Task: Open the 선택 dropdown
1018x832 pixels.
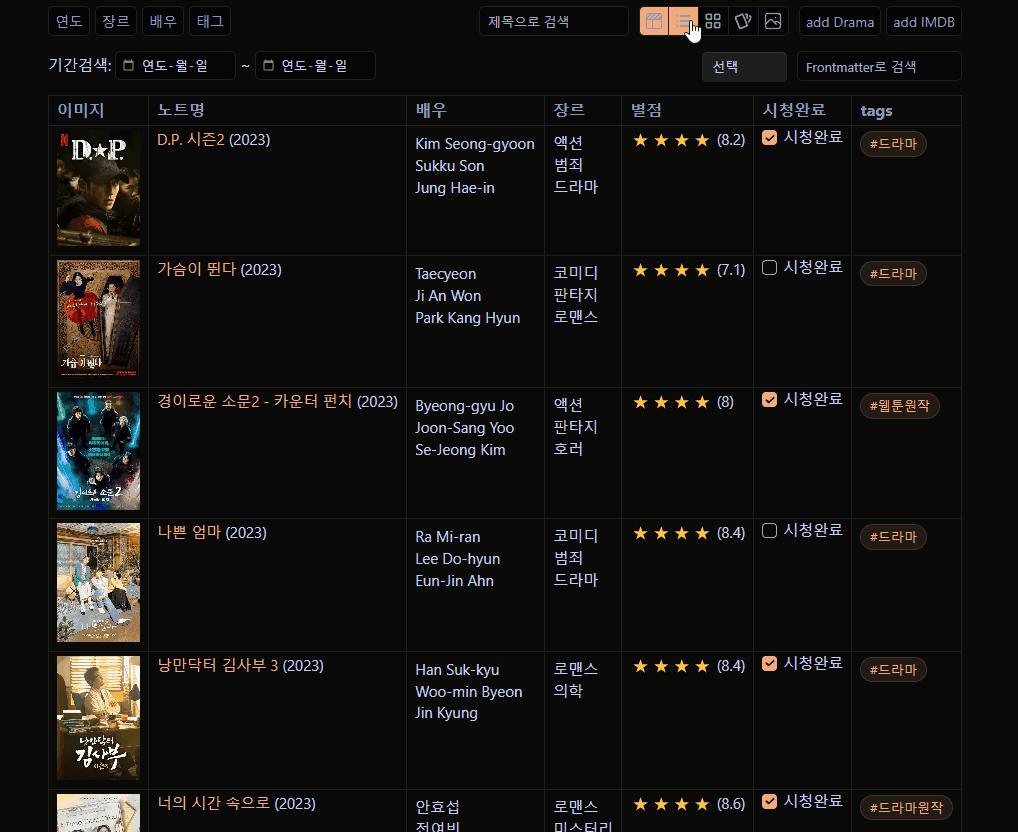Action: tap(744, 67)
